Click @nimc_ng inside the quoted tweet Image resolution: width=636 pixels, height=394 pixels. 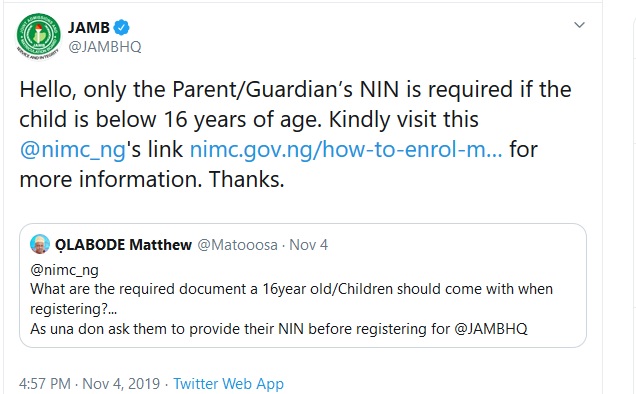[64, 270]
